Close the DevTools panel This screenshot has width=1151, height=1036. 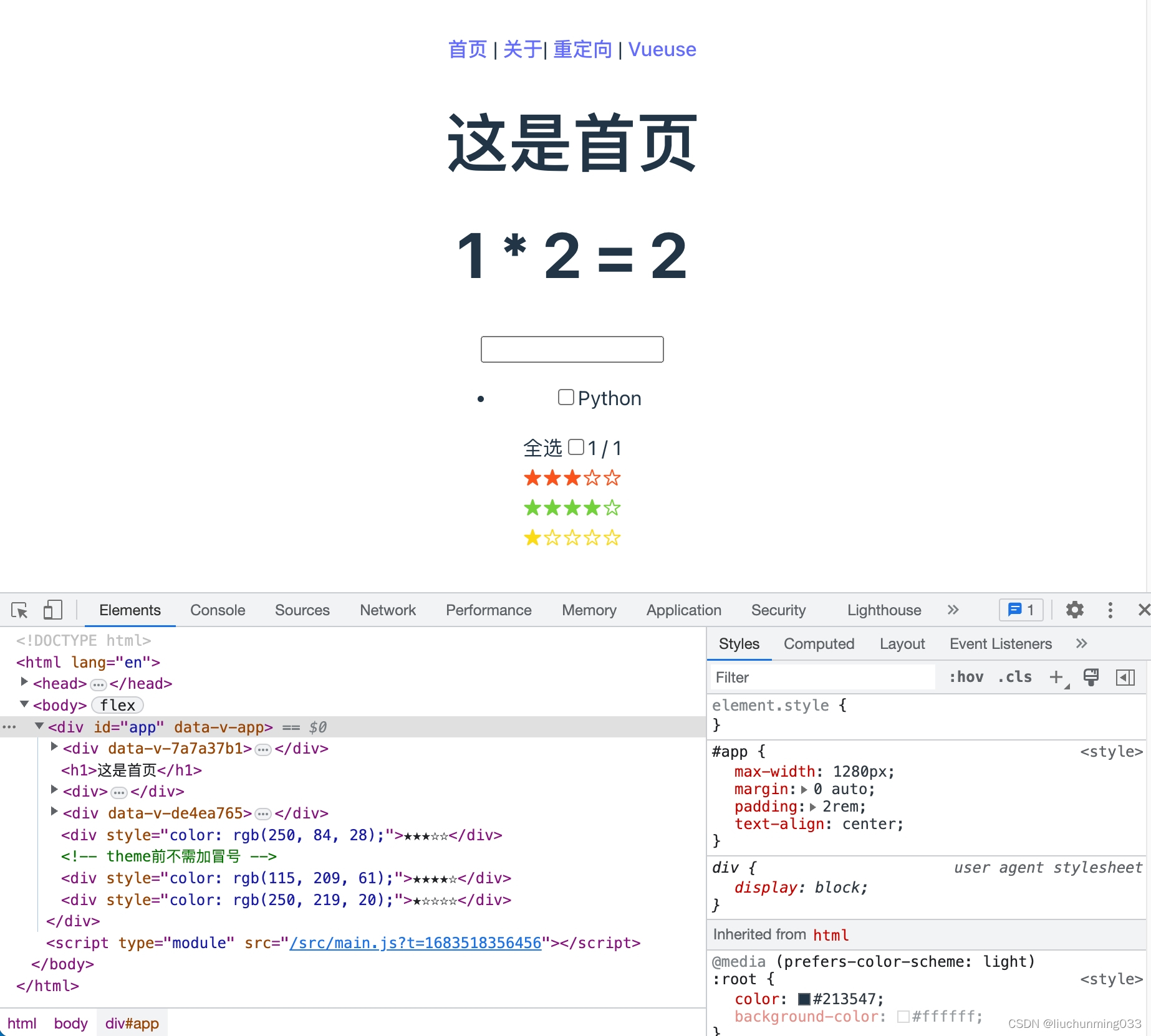click(1144, 610)
